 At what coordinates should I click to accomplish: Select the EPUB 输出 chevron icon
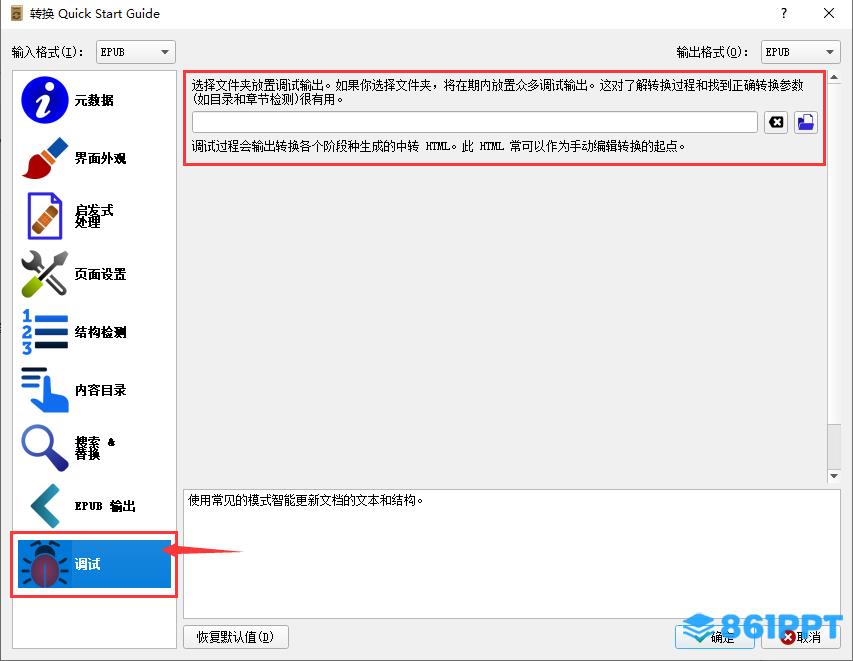(45, 506)
